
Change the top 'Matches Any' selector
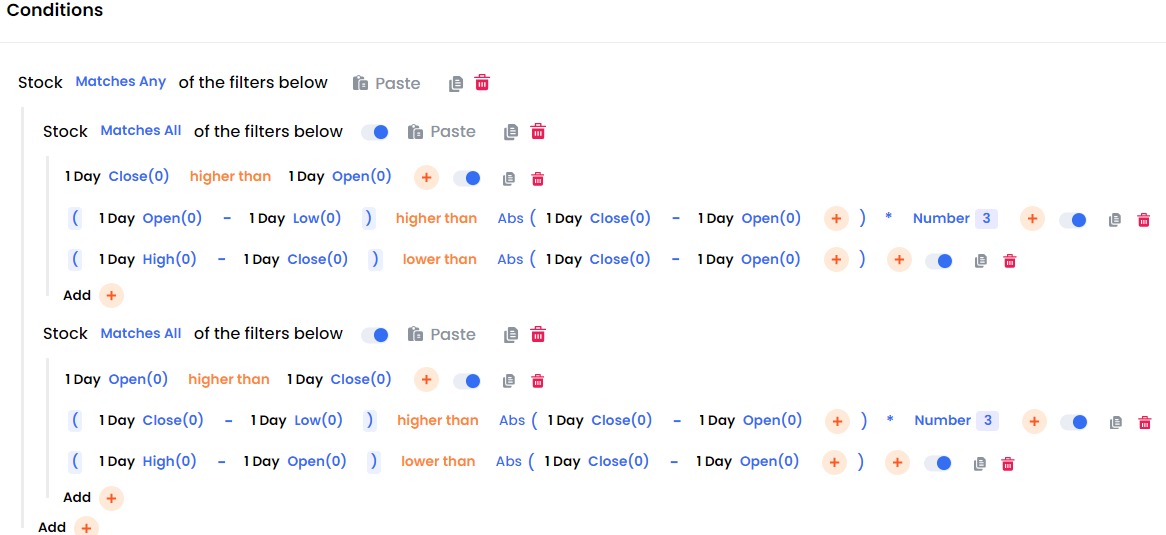[x=121, y=82]
